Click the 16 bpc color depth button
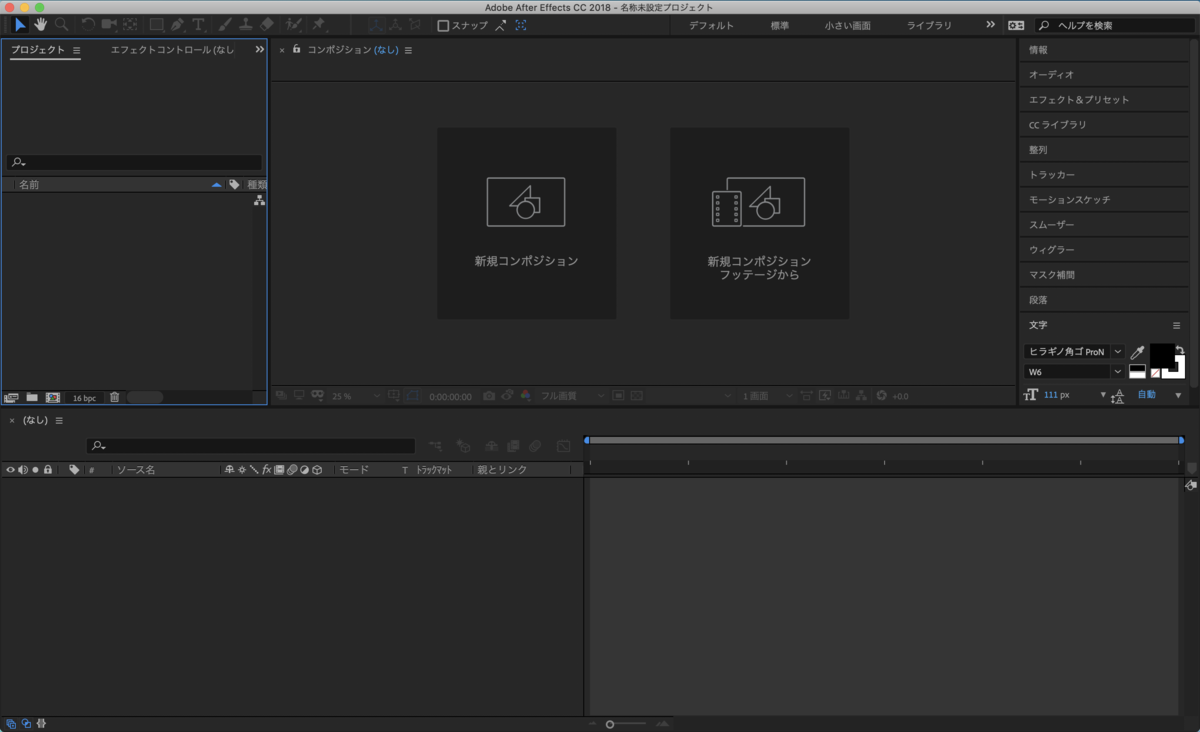The height and width of the screenshot is (732, 1200). coord(84,398)
